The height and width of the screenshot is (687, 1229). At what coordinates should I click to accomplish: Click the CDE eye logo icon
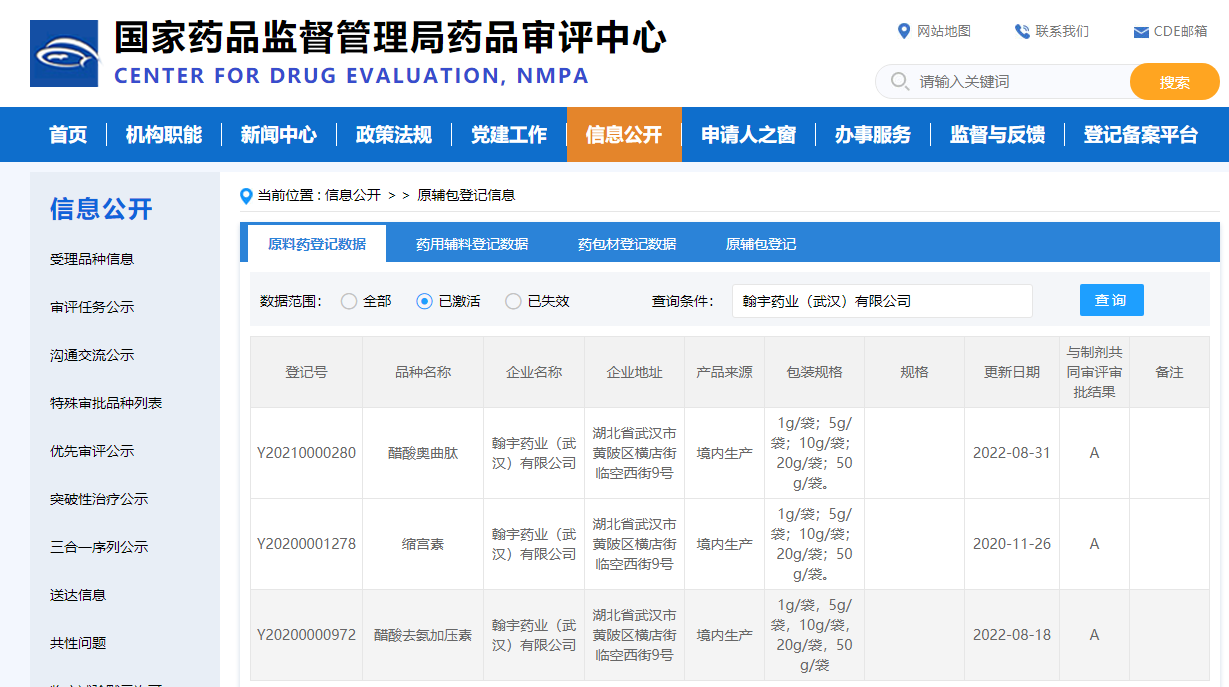click(64, 52)
